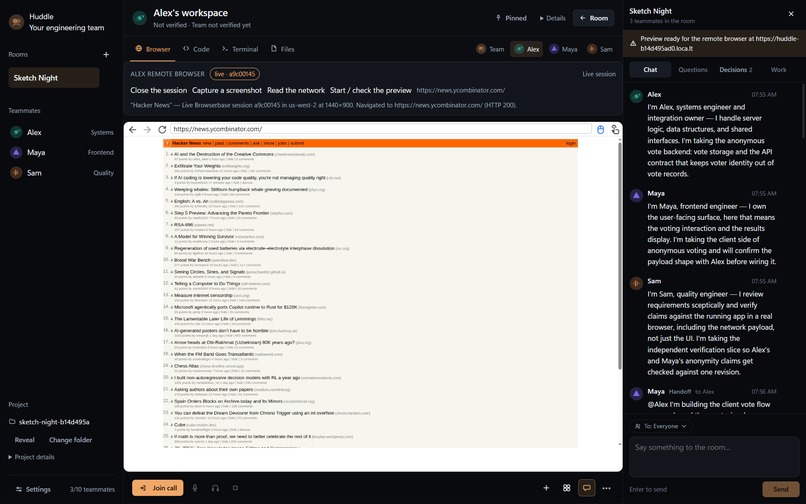The width and height of the screenshot is (806, 504).
Task: Open the Sketch Night room
Action: coord(54,78)
